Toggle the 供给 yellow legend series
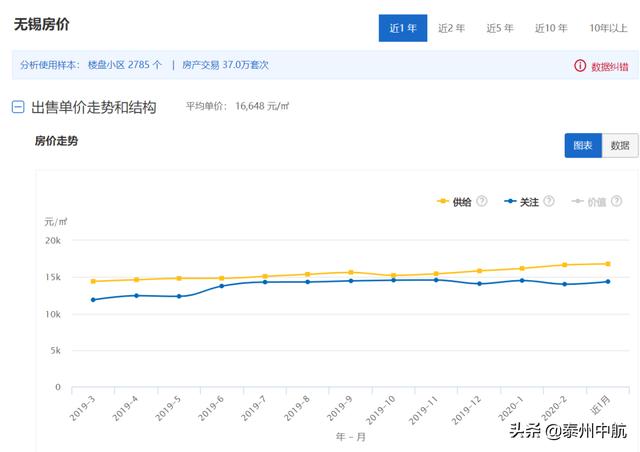The height and width of the screenshot is (452, 640). (x=454, y=202)
